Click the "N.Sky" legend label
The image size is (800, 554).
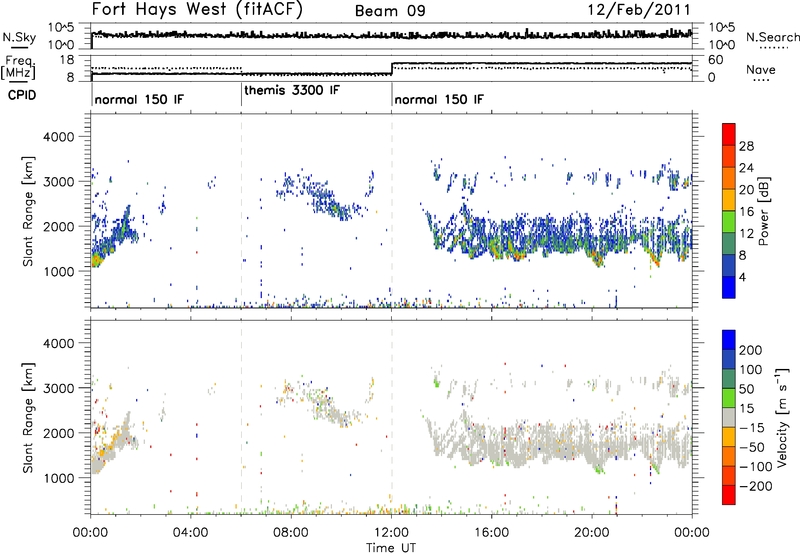[19, 37]
